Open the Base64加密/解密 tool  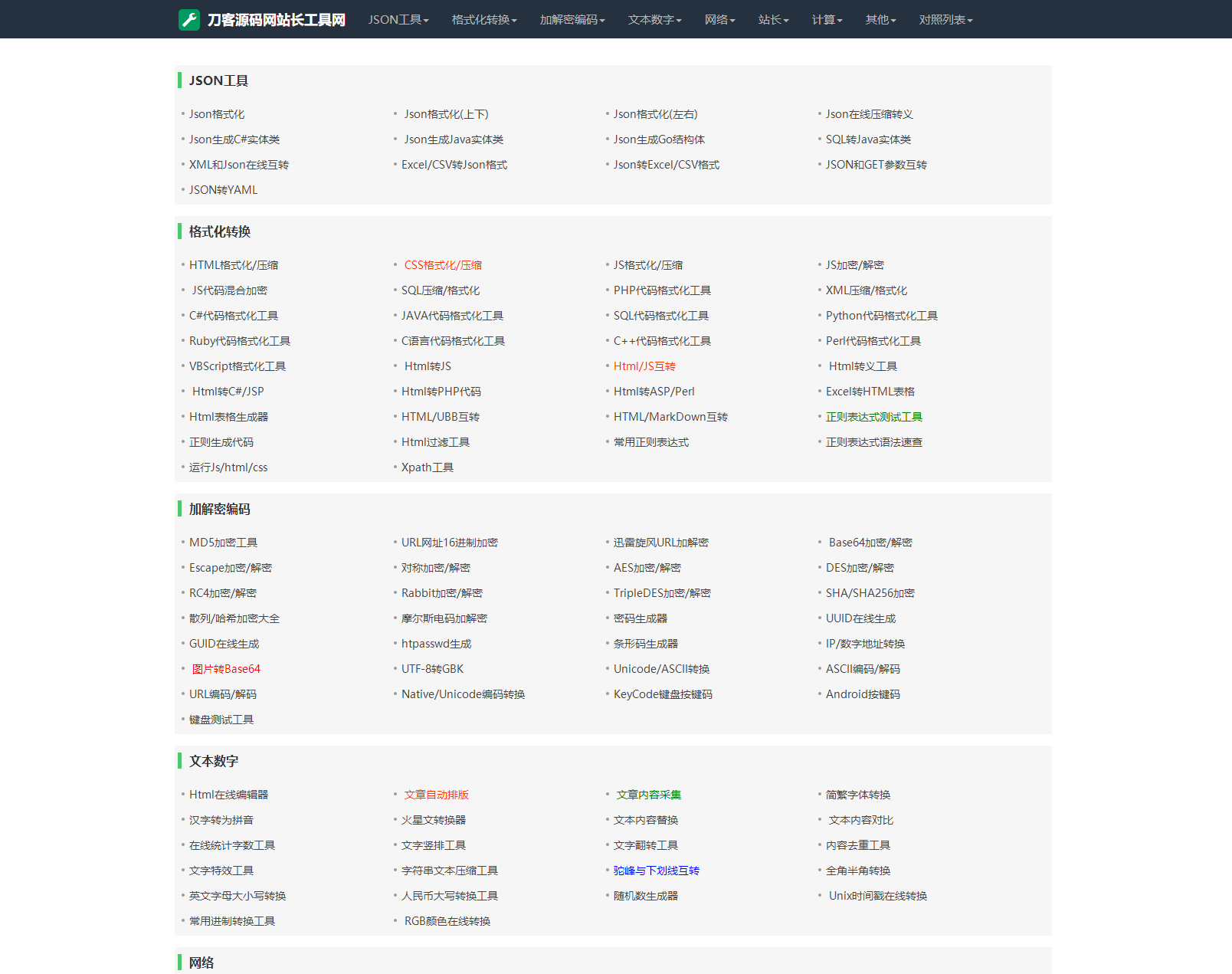pyautogui.click(x=870, y=543)
